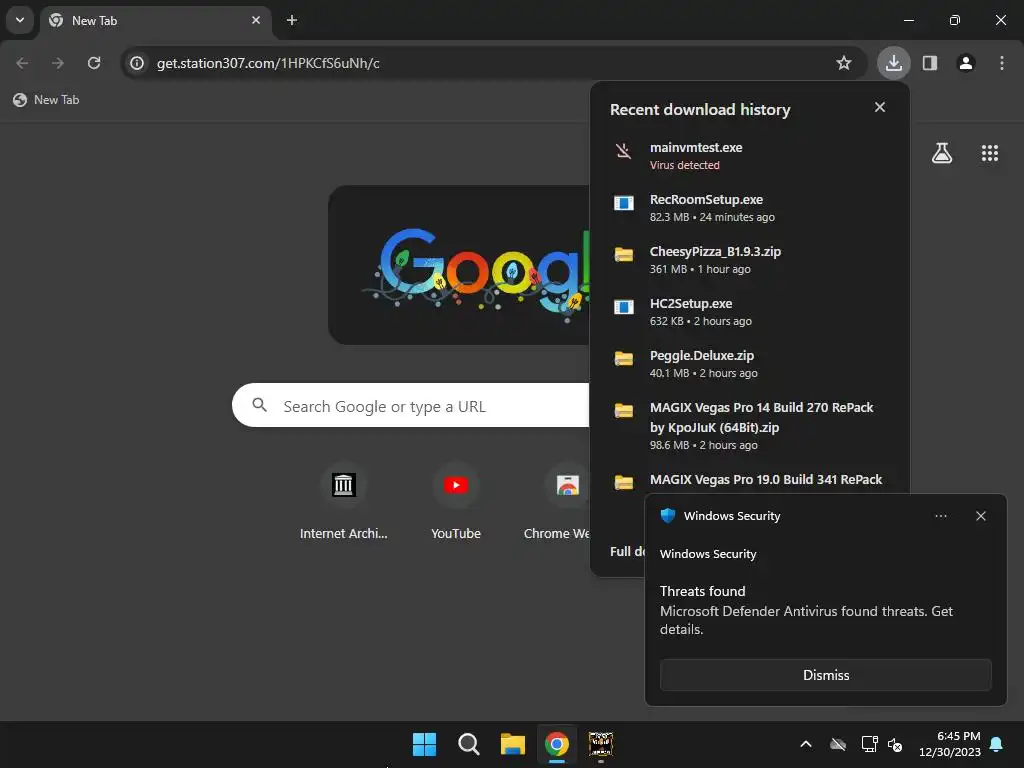
Task: Open Windows Security notification options ellipsis
Action: point(940,516)
